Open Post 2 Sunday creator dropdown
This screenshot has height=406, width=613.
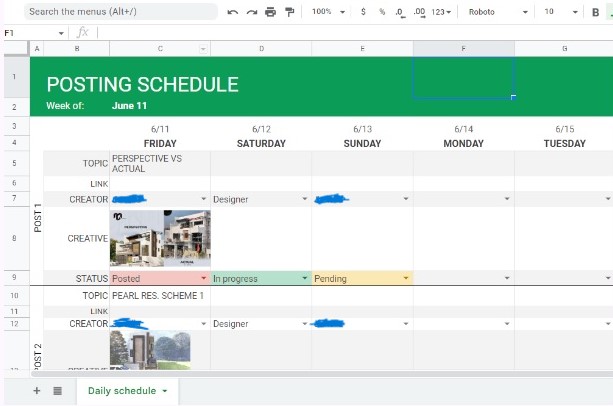[406, 324]
